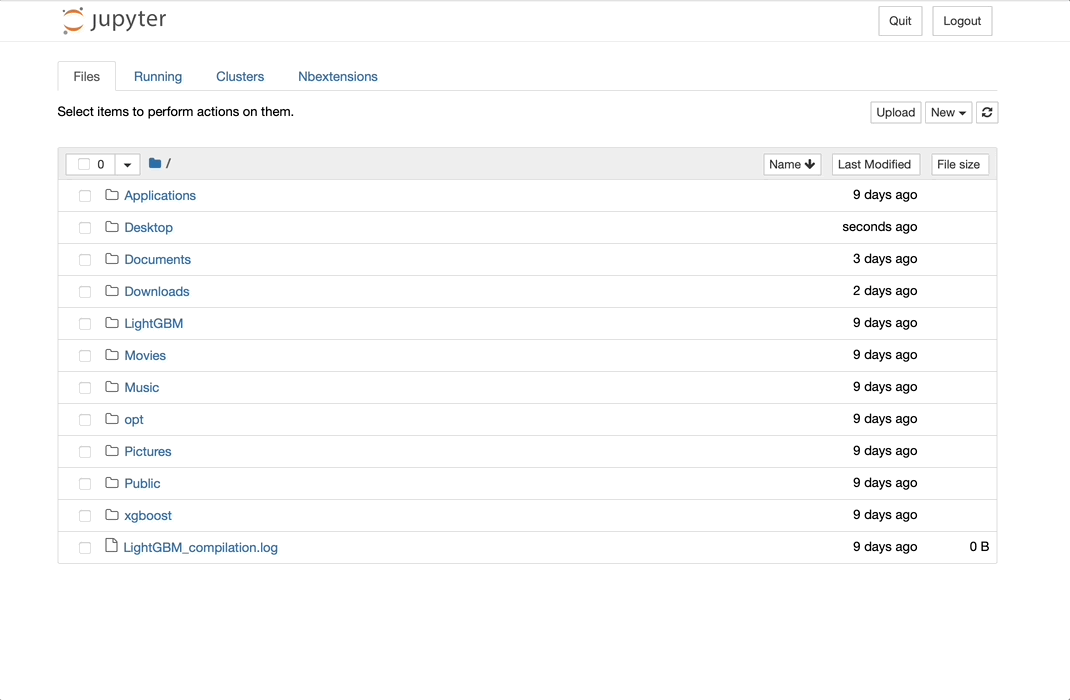The width and height of the screenshot is (1070, 700).
Task: Open the New dropdown menu
Action: (948, 113)
